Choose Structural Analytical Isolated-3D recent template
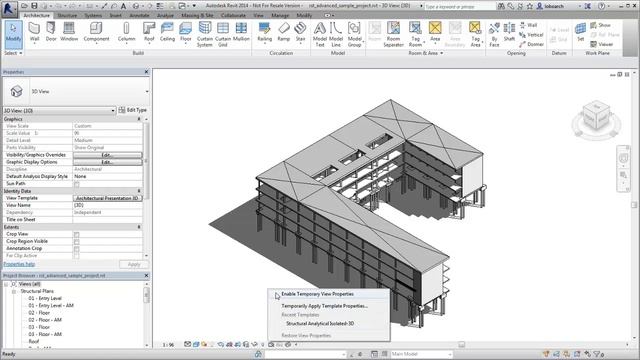This screenshot has width=640, height=360. point(329,323)
